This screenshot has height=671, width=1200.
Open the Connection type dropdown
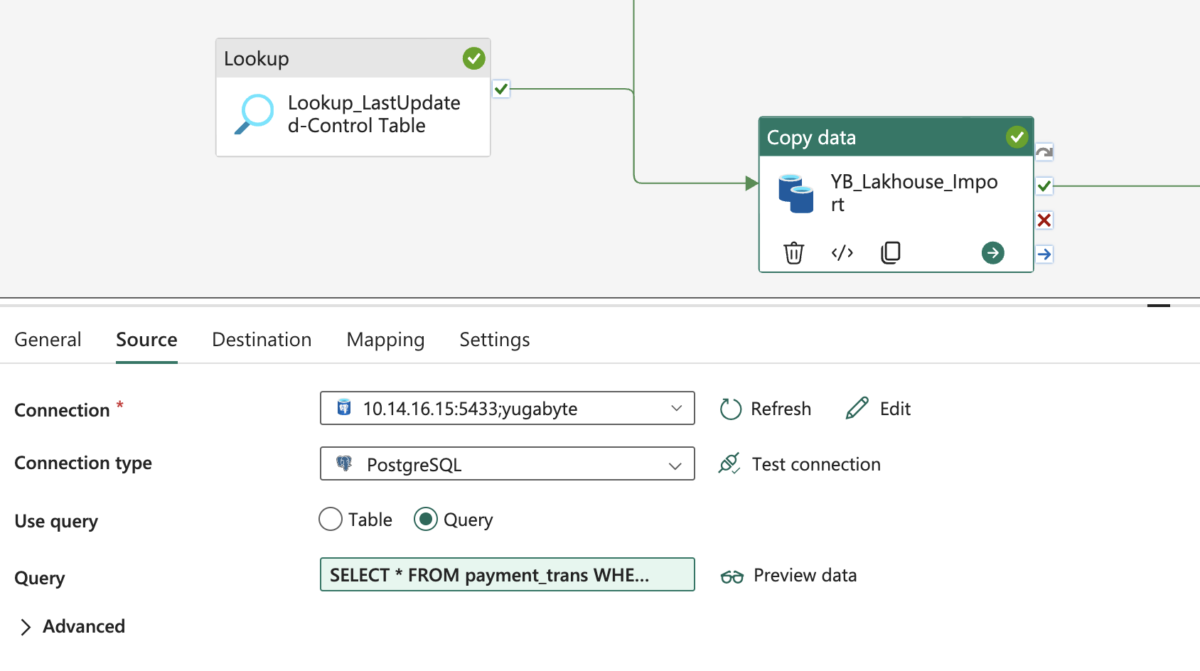coord(507,463)
